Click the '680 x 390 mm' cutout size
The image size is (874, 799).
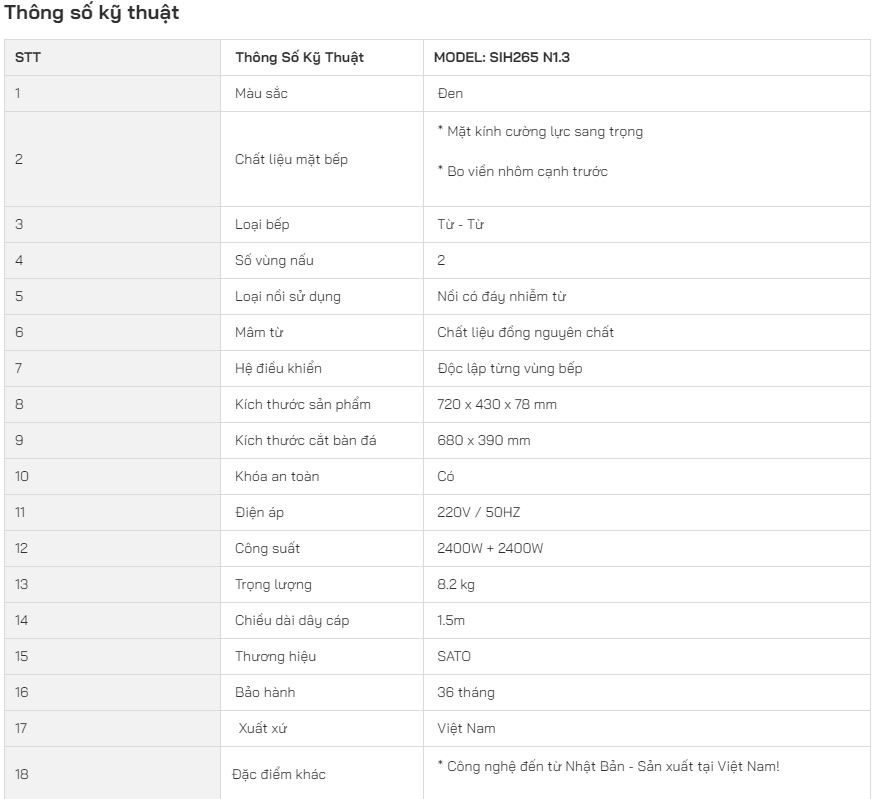click(x=484, y=440)
